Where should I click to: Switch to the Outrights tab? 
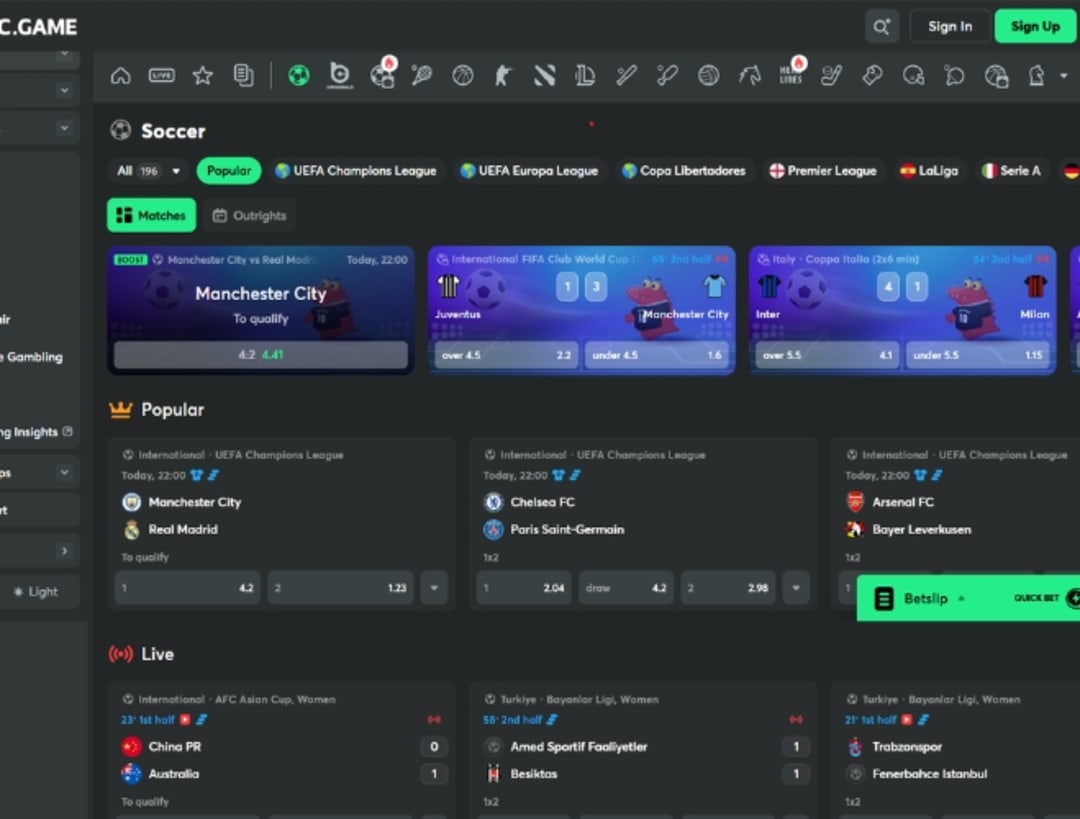click(249, 216)
